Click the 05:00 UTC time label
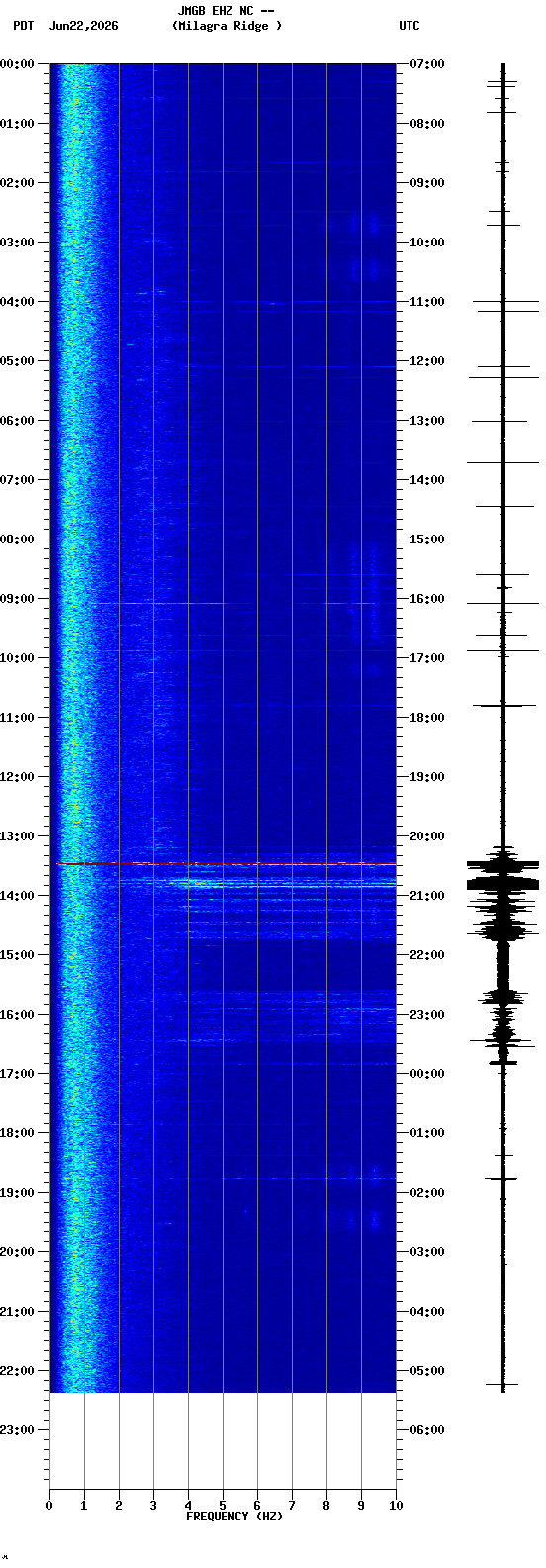546x1568 pixels. (x=427, y=1371)
